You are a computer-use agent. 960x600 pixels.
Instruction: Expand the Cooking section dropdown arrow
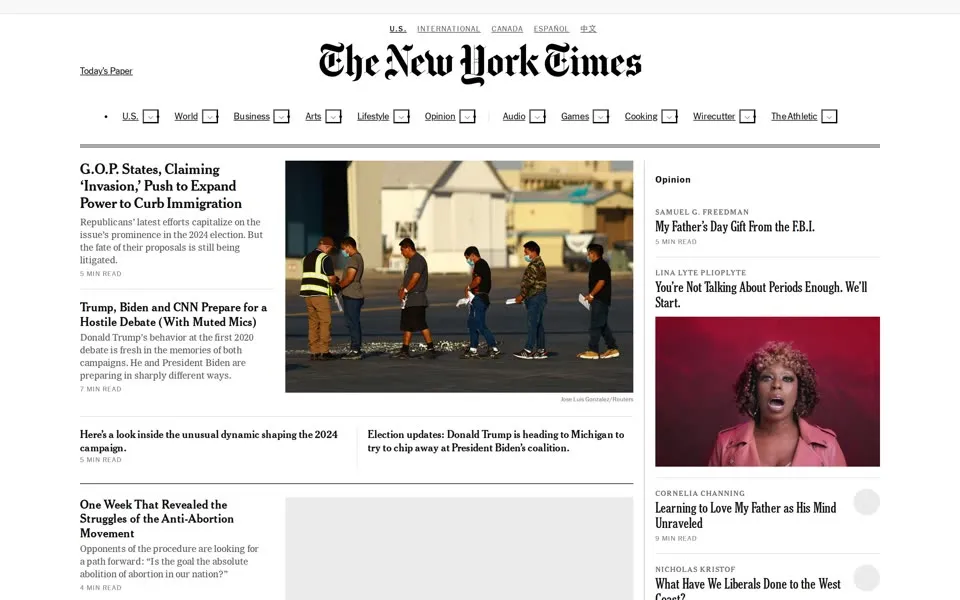coord(669,116)
